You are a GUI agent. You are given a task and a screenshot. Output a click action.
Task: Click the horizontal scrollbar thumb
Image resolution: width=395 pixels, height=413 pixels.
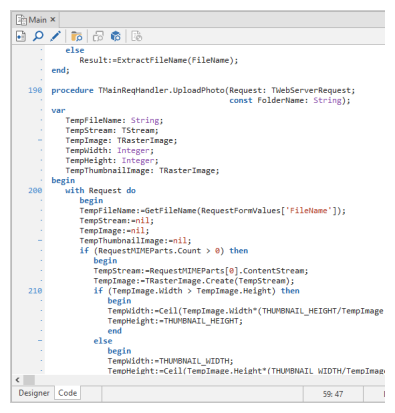point(29,380)
